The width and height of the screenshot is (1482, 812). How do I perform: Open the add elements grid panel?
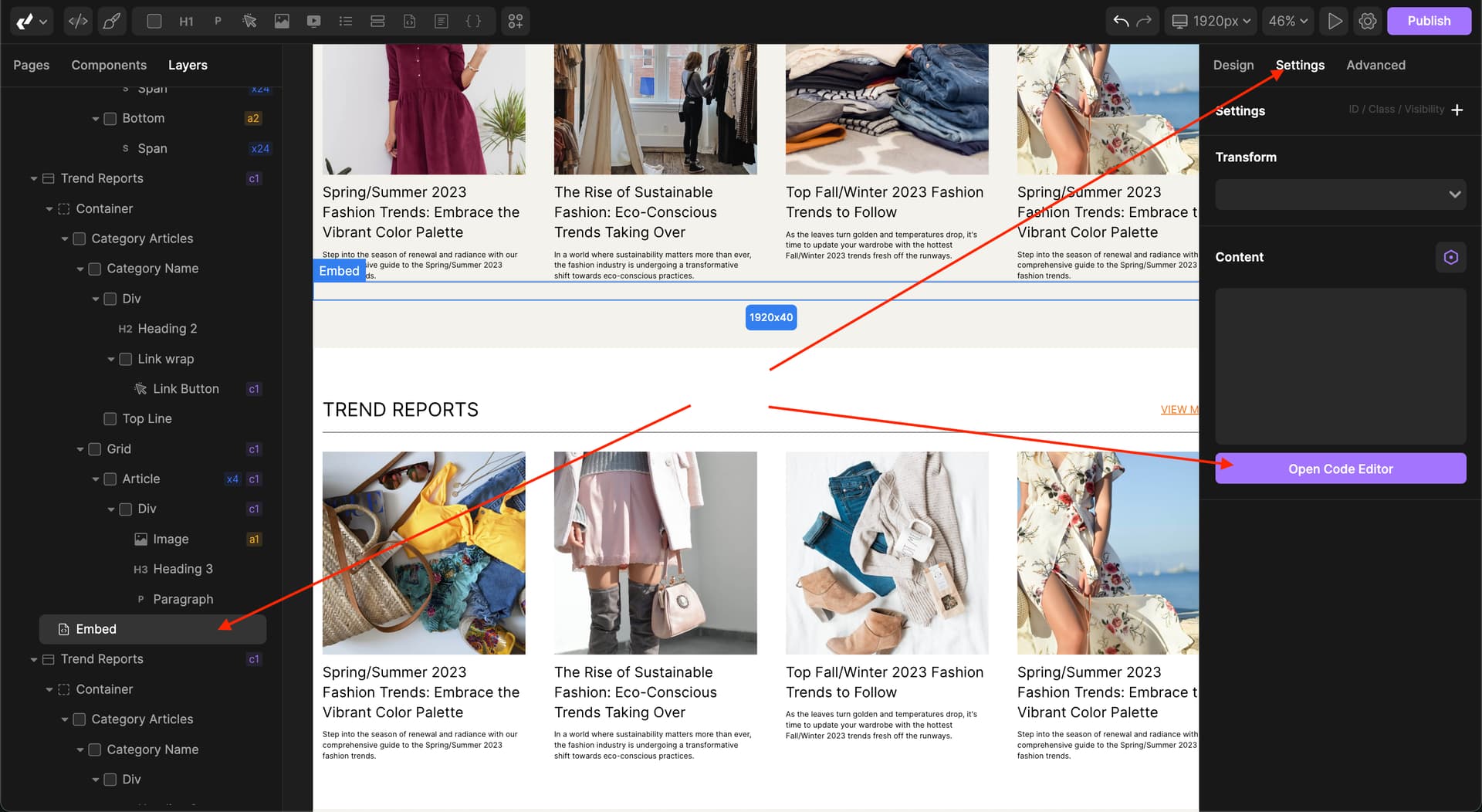[x=516, y=21]
